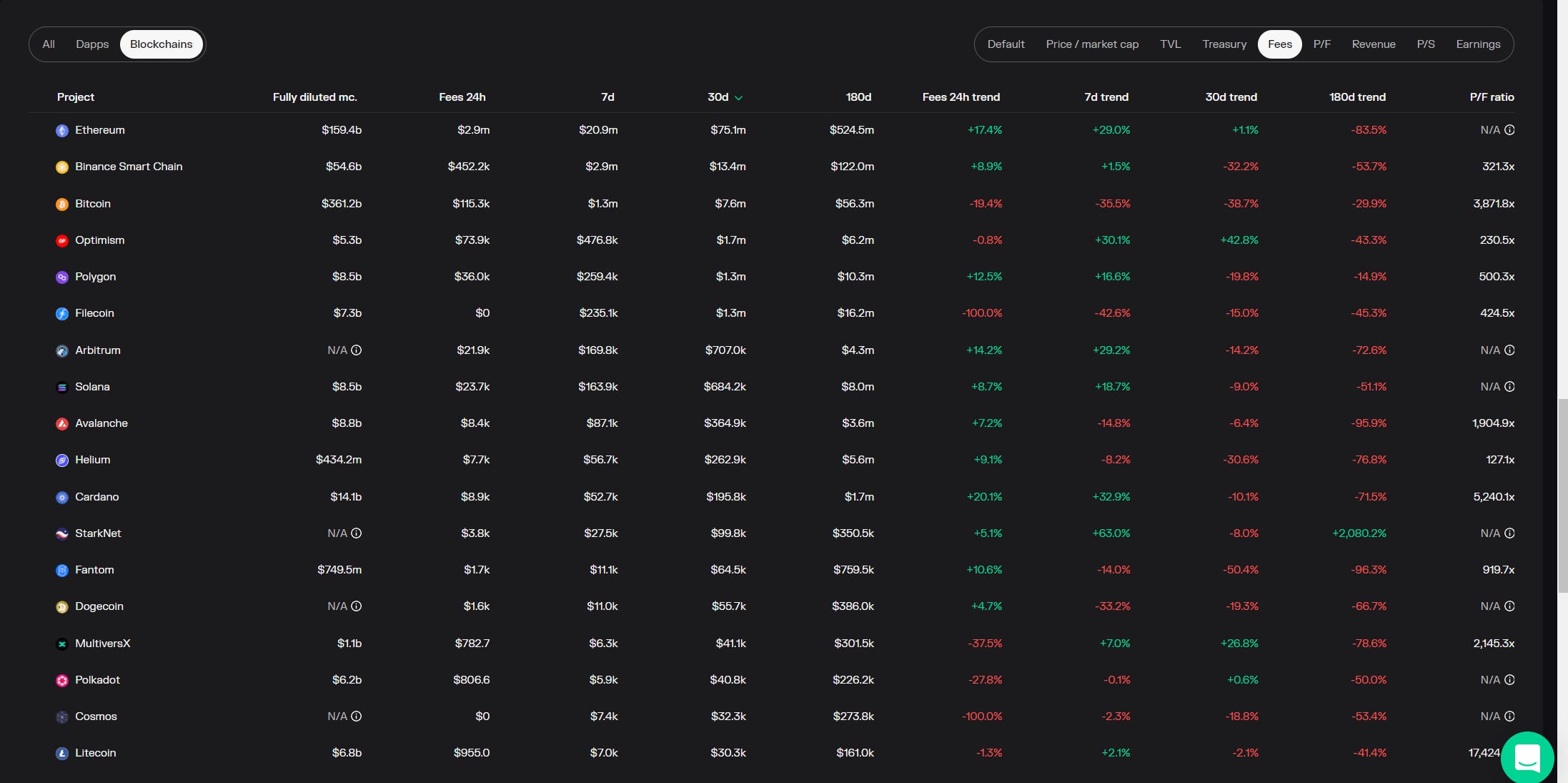Open info icon beside Arbitrum fully diluted N/A
The height and width of the screenshot is (783, 1568).
356,350
